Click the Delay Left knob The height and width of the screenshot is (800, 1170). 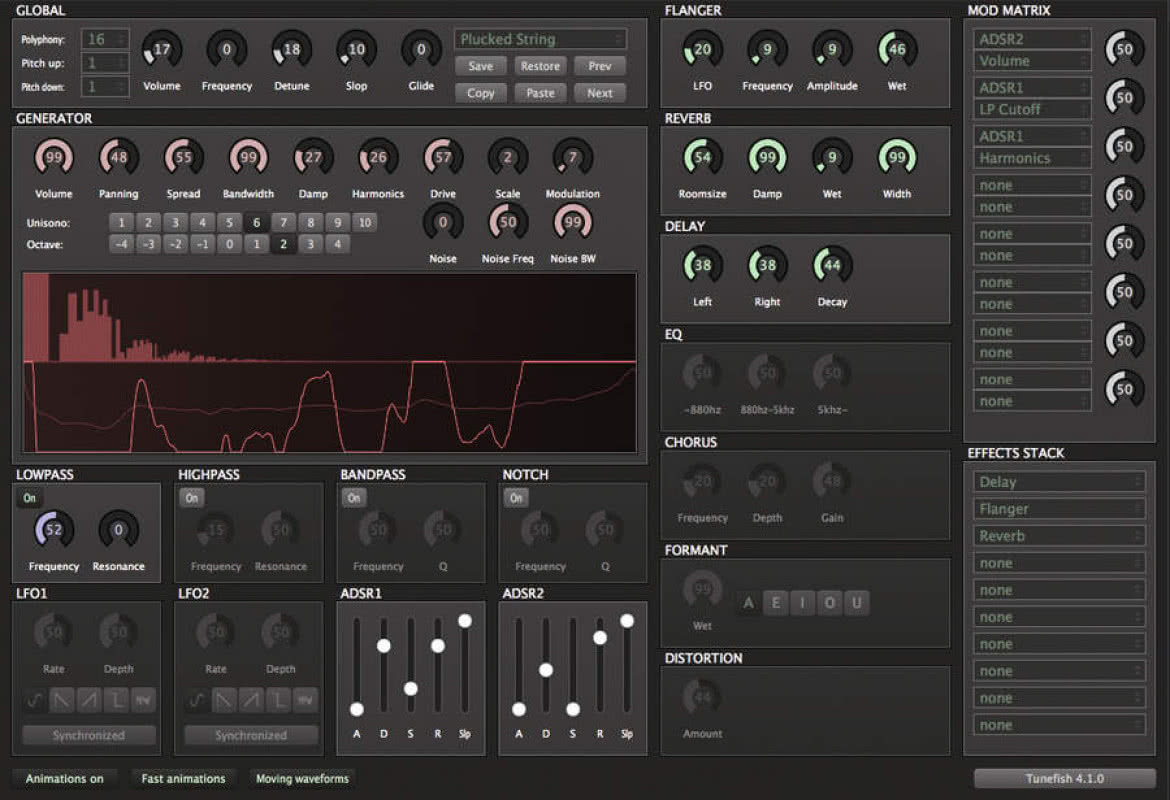[x=702, y=266]
